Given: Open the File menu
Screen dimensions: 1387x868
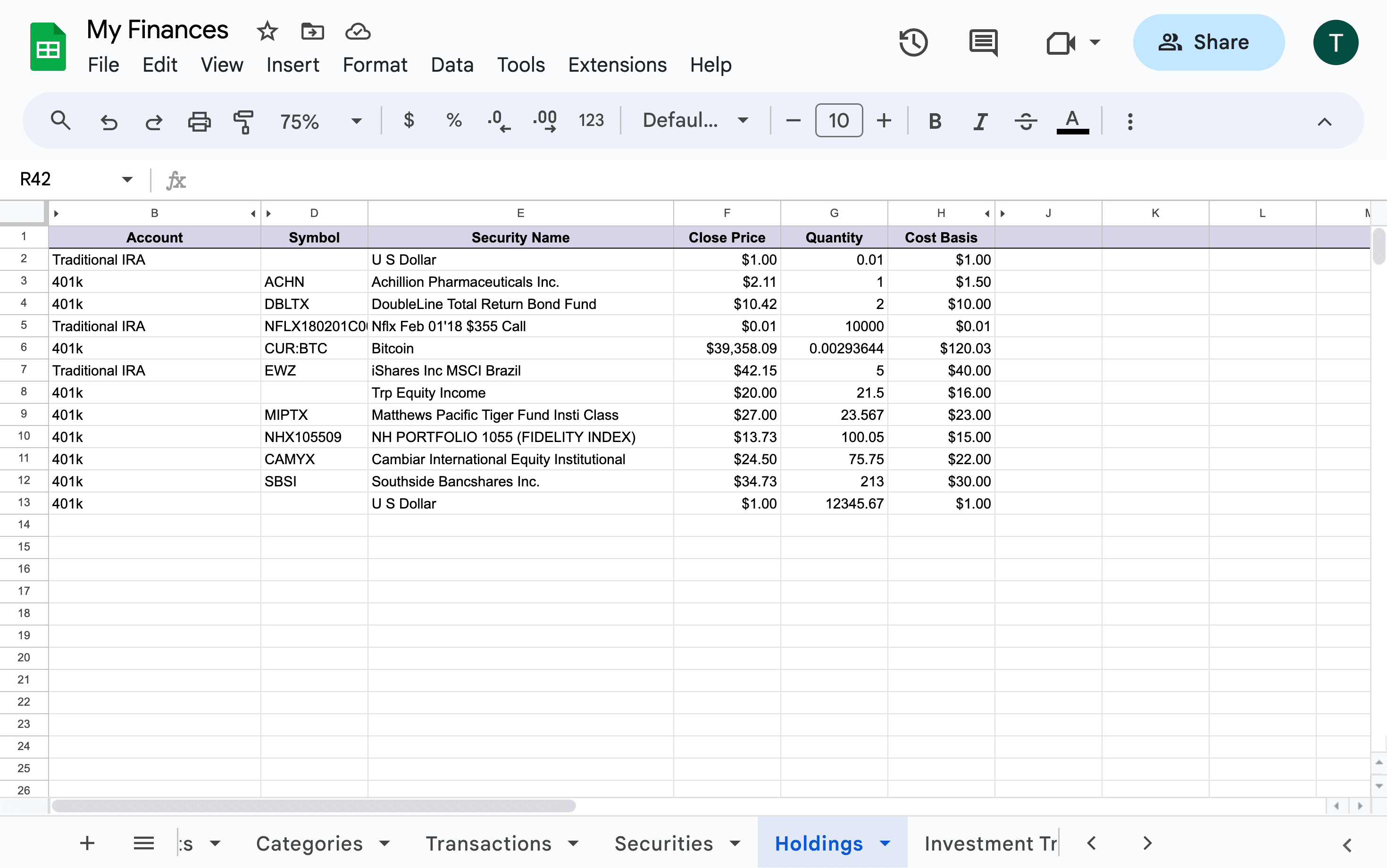Looking at the screenshot, I should (x=103, y=65).
